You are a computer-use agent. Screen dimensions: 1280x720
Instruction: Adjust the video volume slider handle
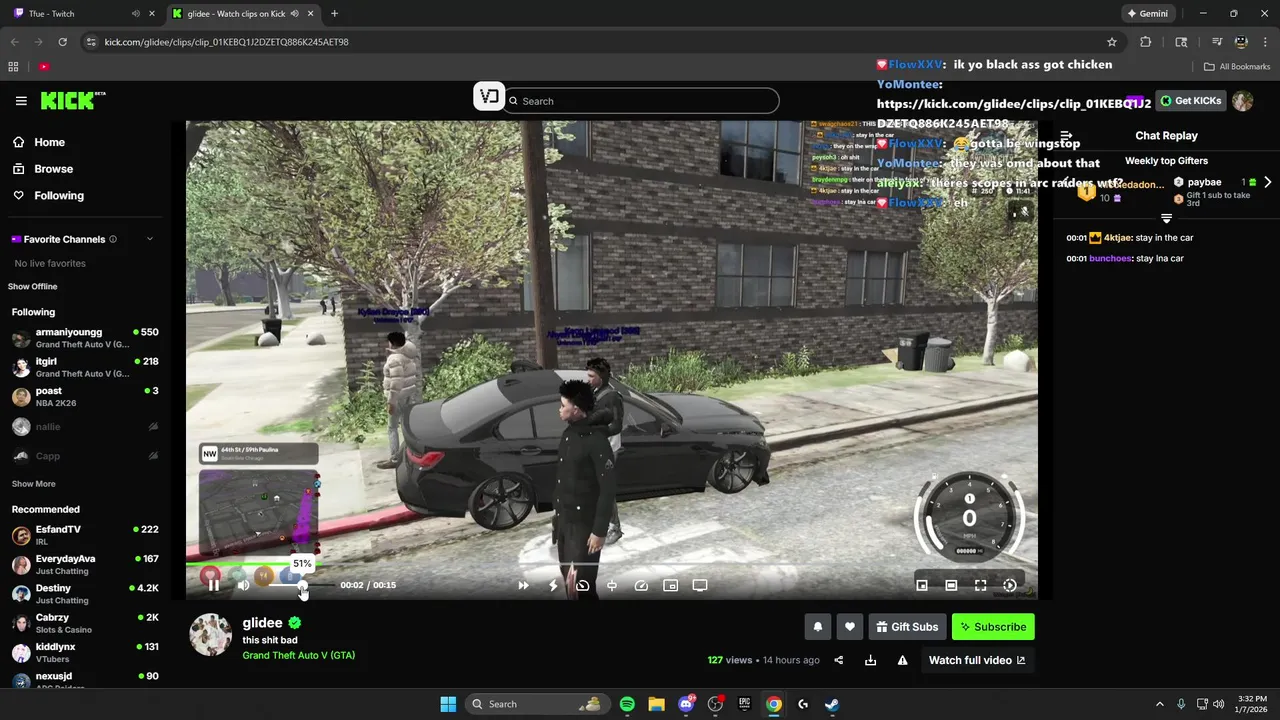point(303,586)
